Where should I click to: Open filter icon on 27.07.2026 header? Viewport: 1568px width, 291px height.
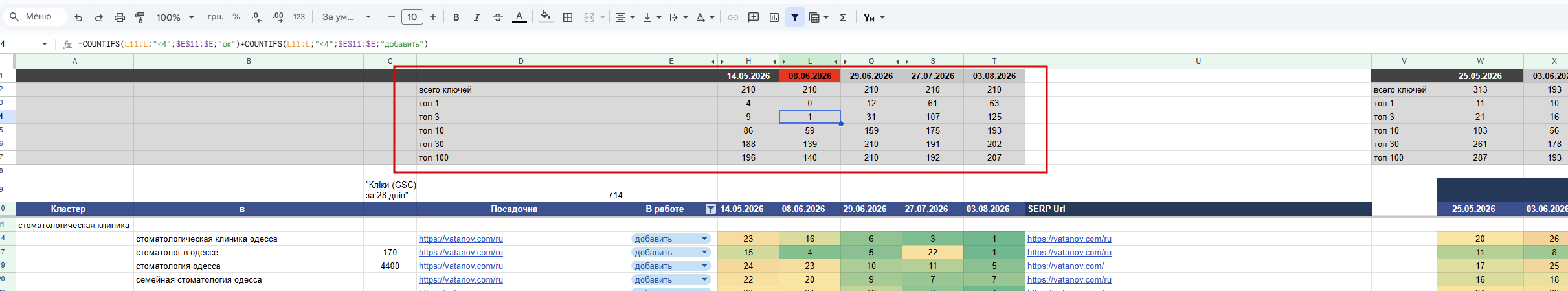(x=956, y=209)
